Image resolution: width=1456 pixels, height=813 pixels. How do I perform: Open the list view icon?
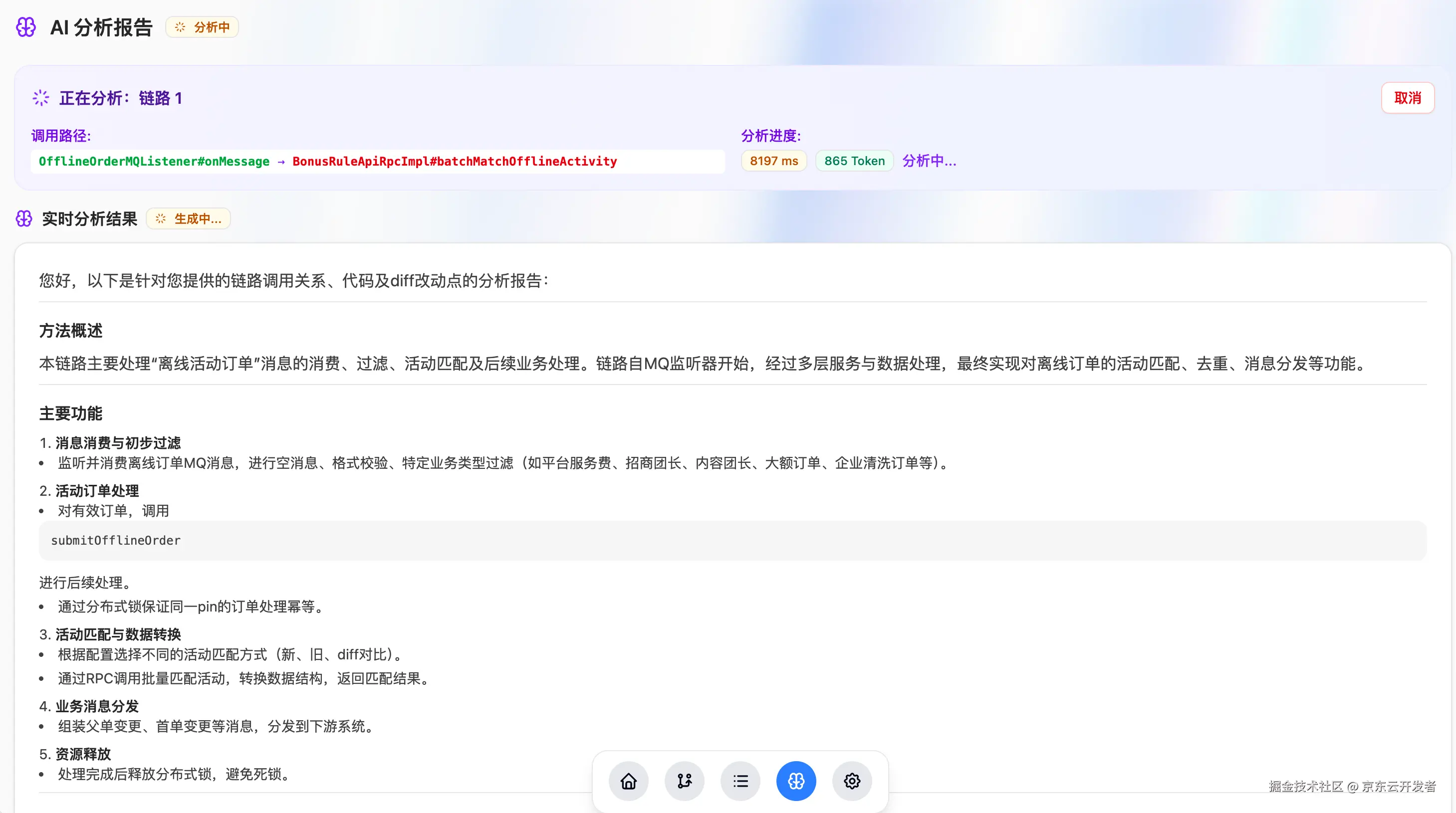coord(740,781)
